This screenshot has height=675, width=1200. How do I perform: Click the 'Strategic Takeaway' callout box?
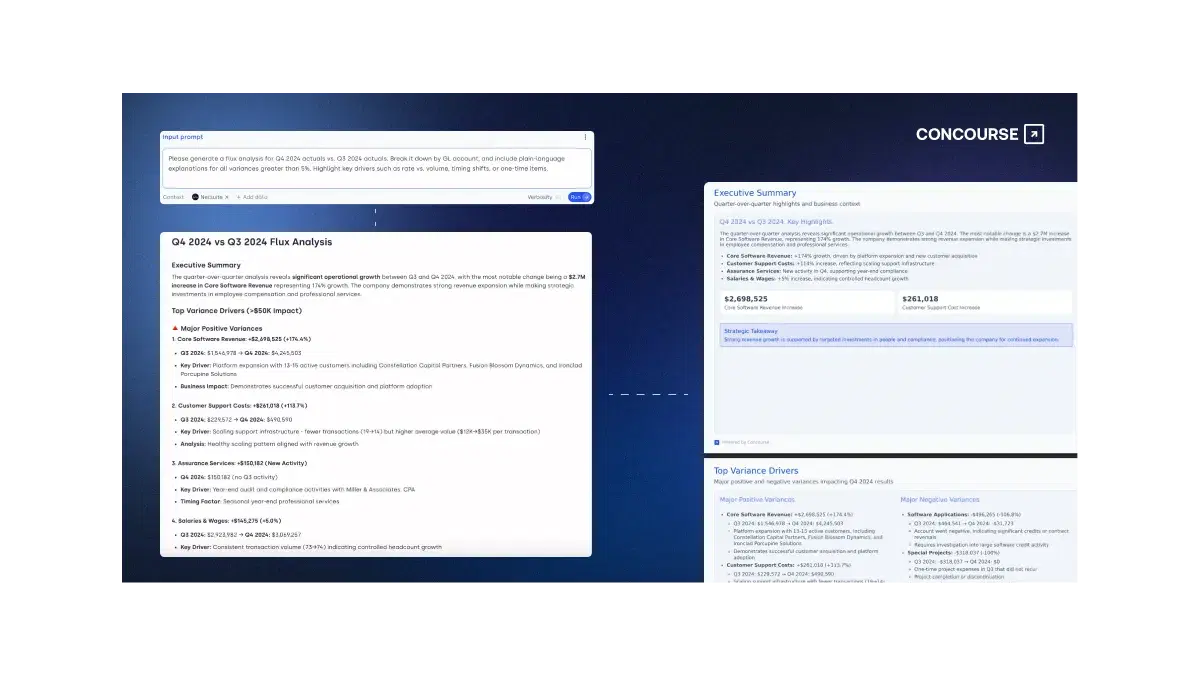[x=895, y=335]
